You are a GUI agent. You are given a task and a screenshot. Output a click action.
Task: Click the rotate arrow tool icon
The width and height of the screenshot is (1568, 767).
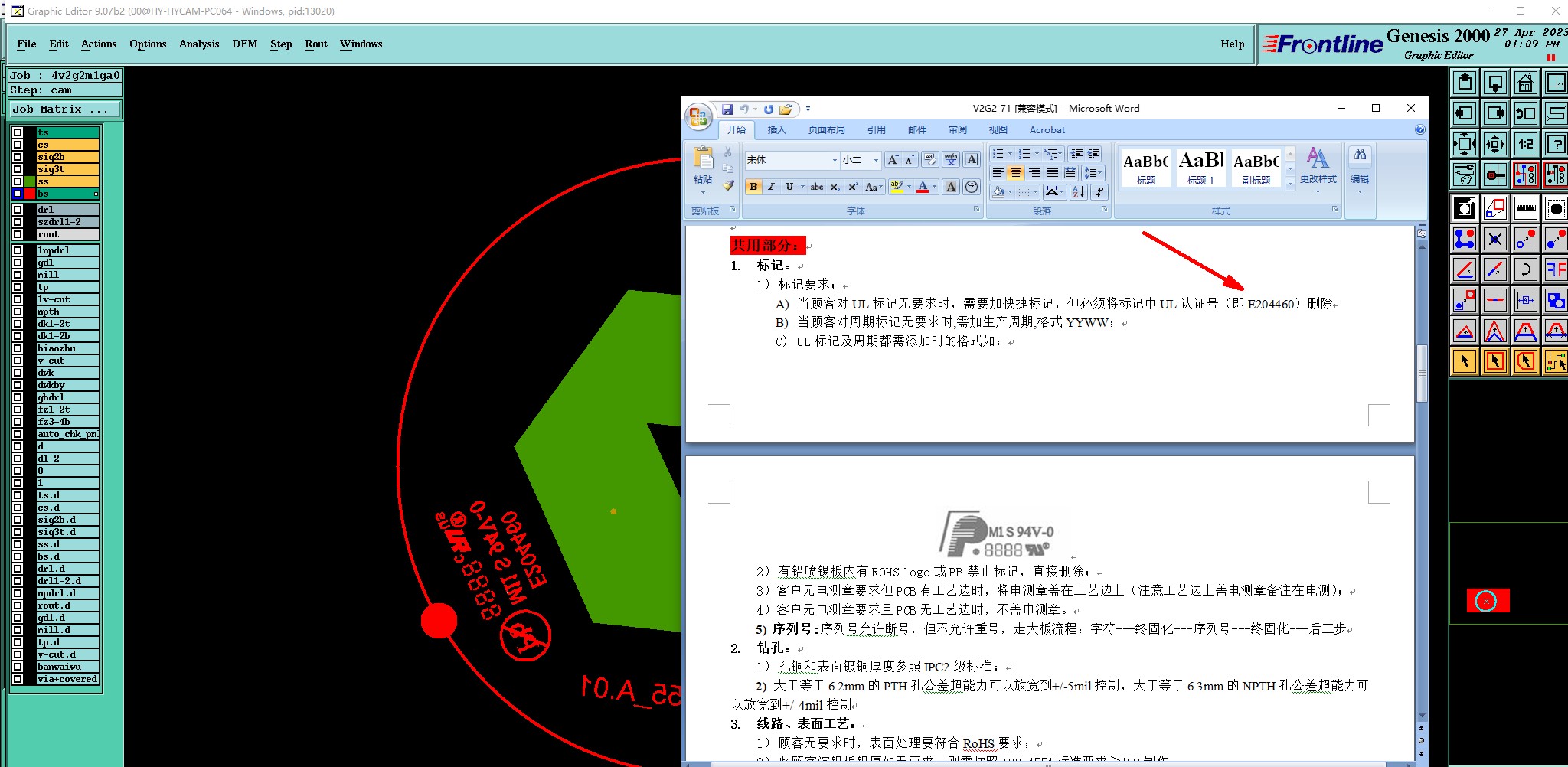[x=1525, y=269]
